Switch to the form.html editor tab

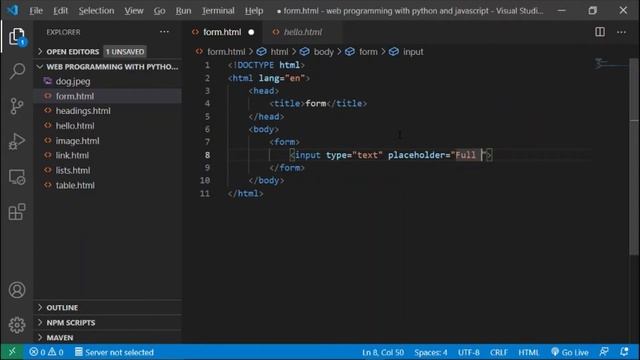point(222,32)
